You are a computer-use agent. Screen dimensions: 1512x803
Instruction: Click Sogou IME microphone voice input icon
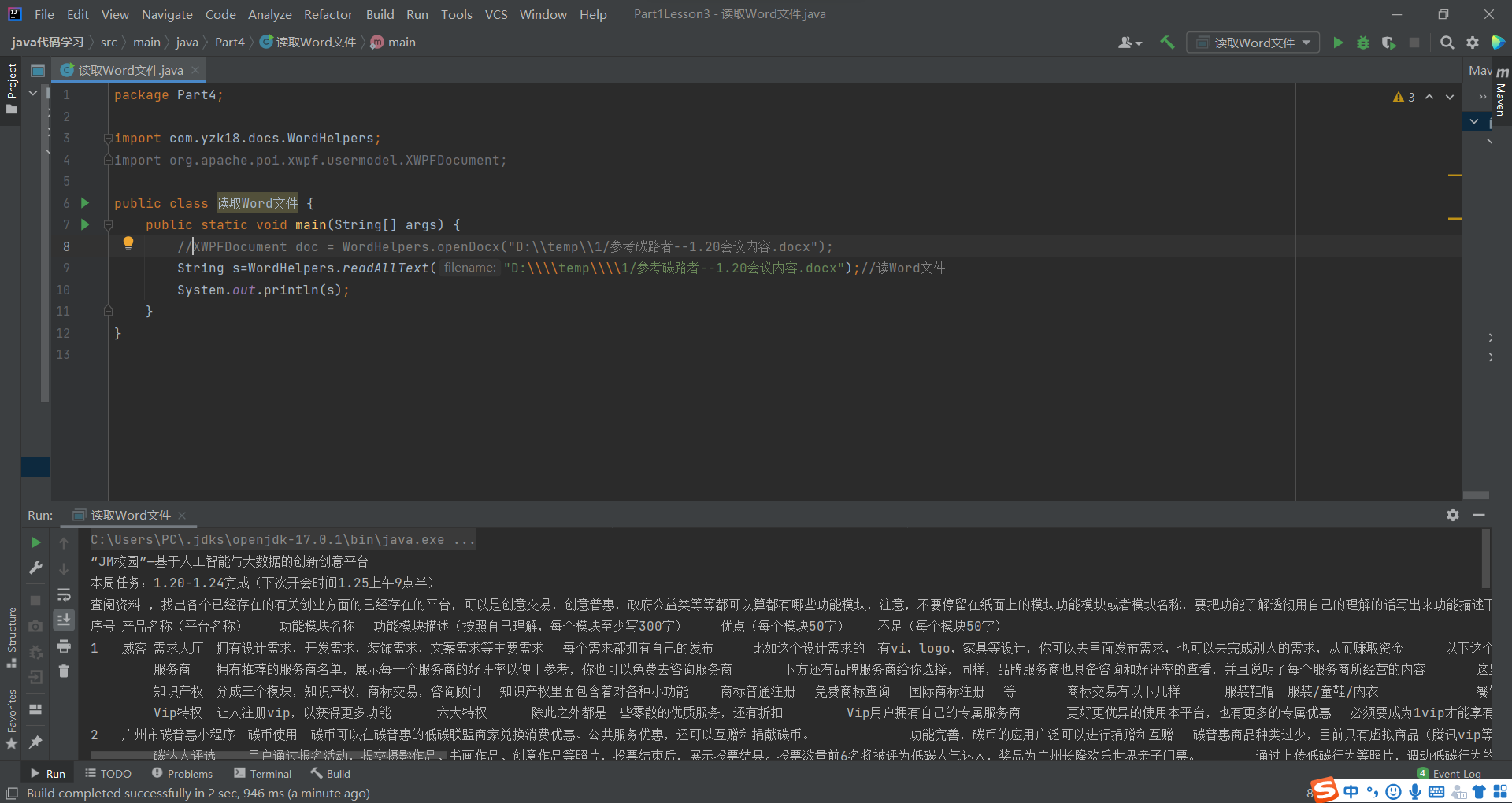(1415, 792)
